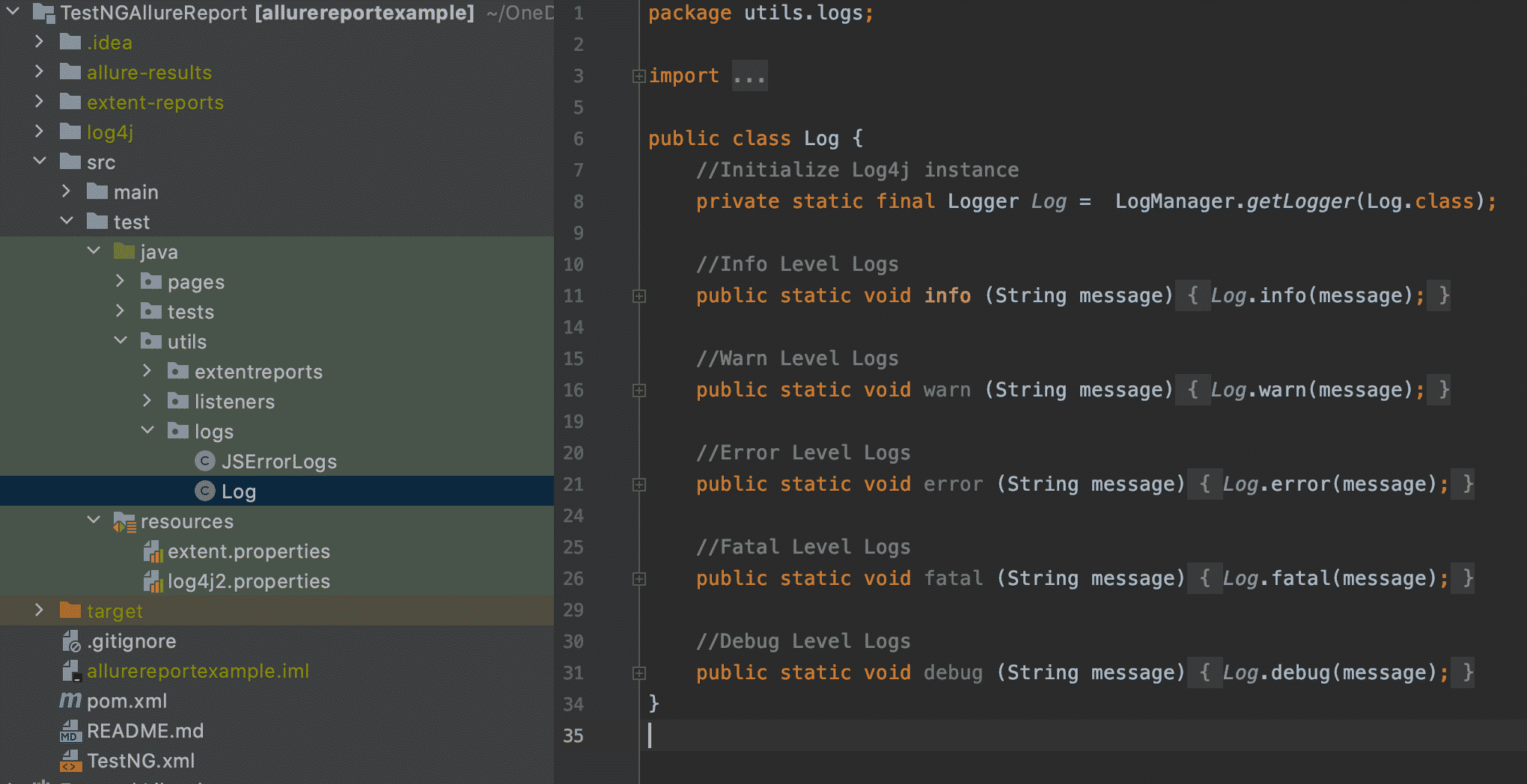This screenshot has width=1527, height=784.
Task: Click the extent-reports folder icon
Action: 70,102
